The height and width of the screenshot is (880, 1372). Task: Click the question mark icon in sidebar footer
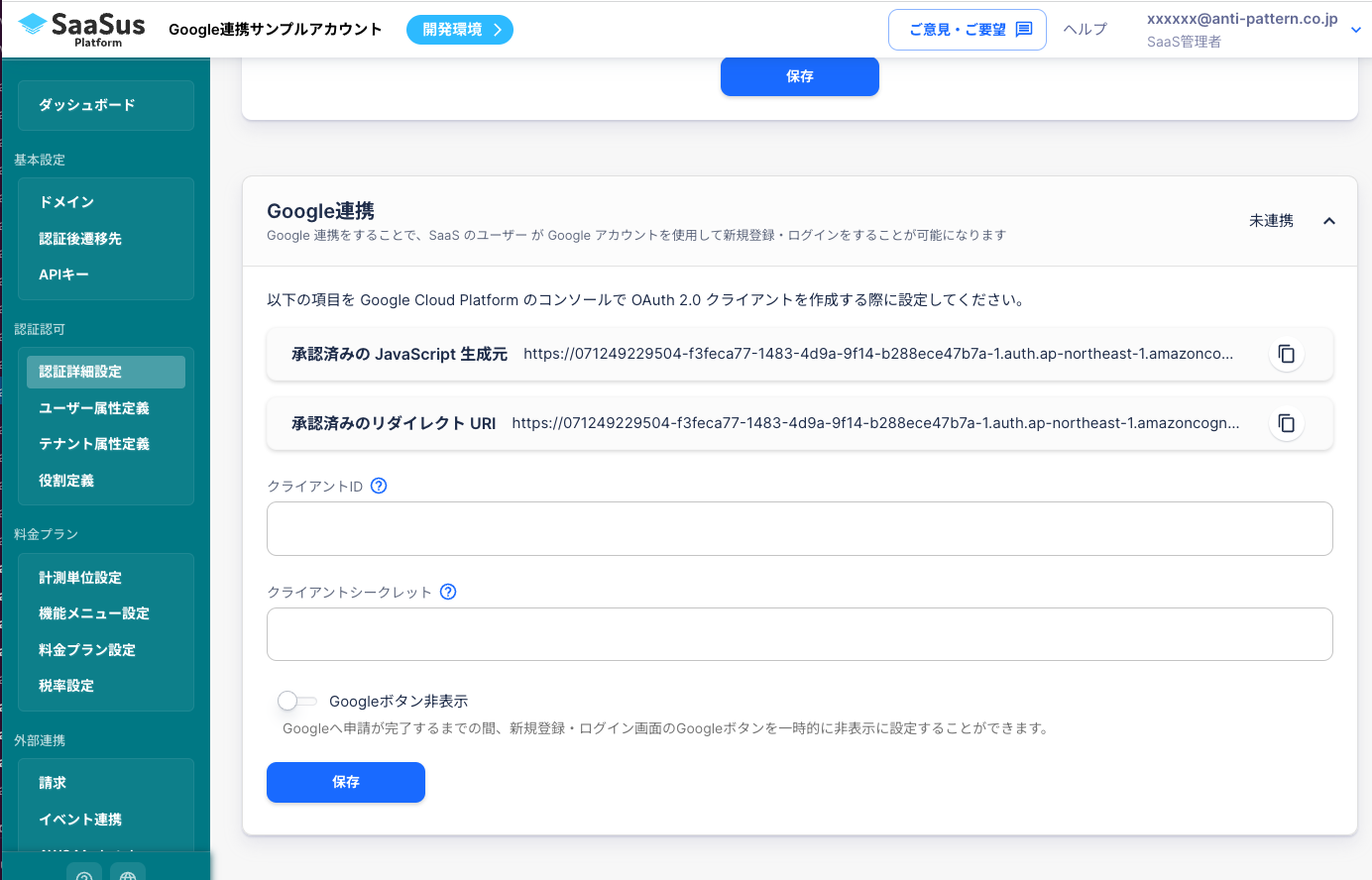(84, 875)
